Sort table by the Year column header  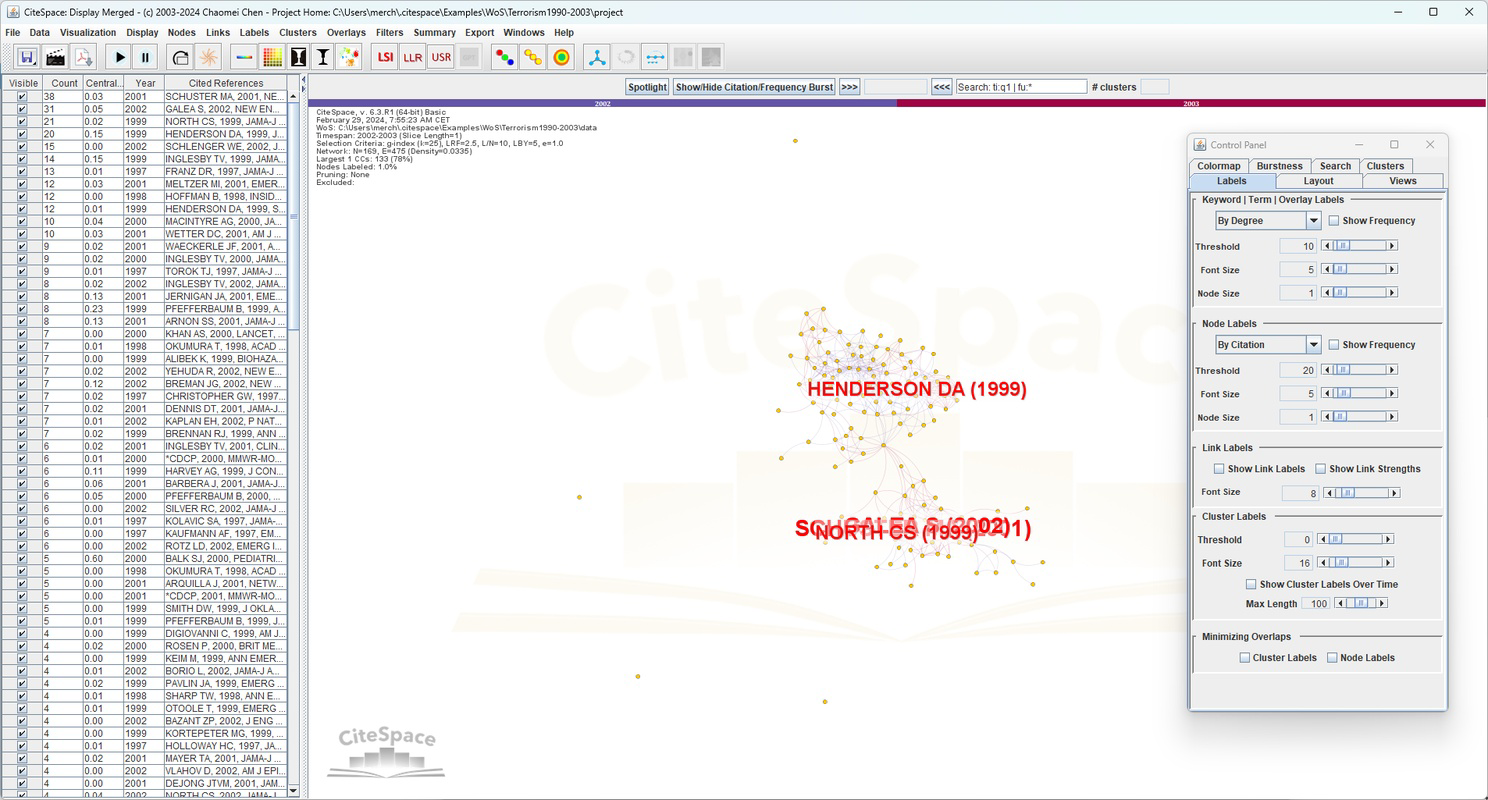[146, 83]
